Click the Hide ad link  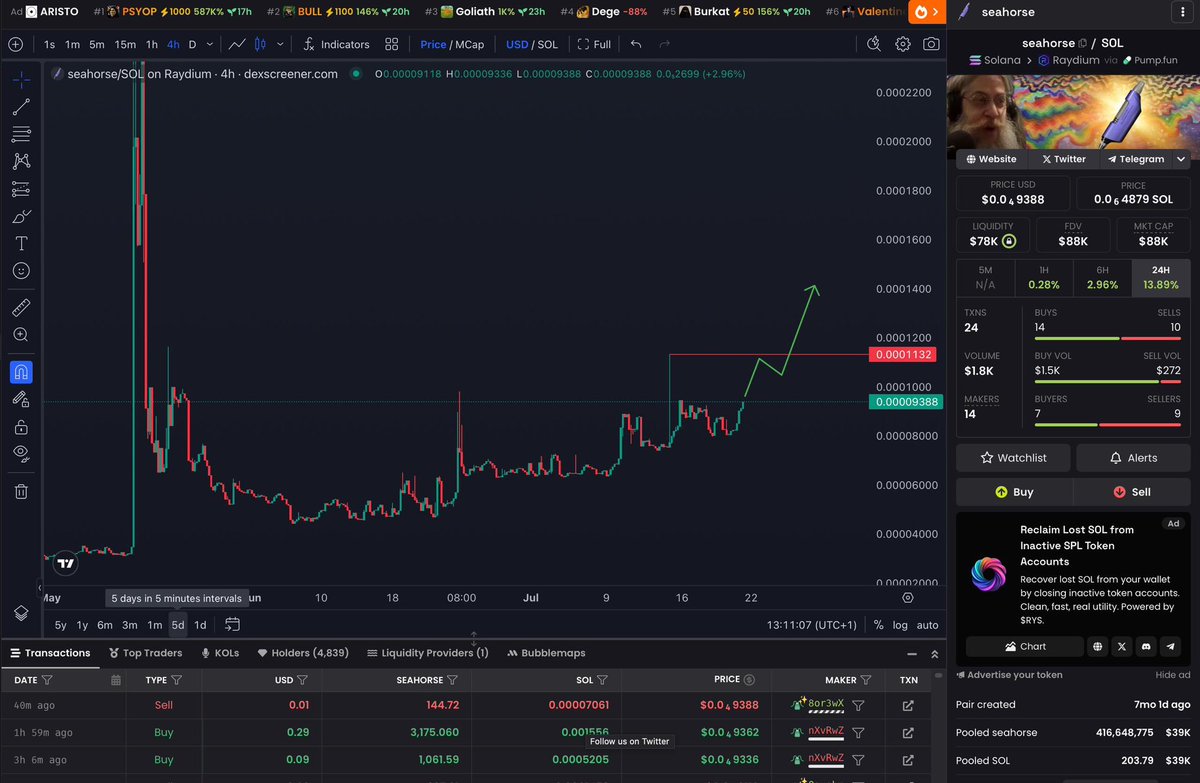(1173, 675)
